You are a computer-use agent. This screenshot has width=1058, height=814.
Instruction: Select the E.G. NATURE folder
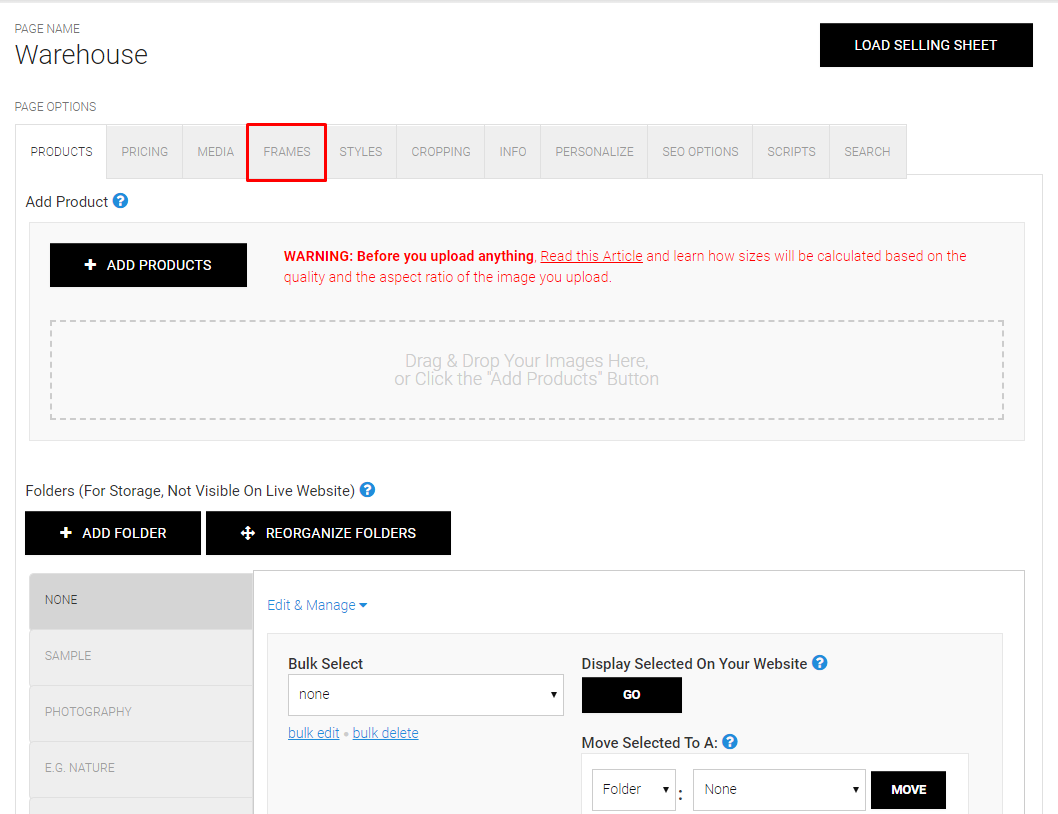(141, 768)
